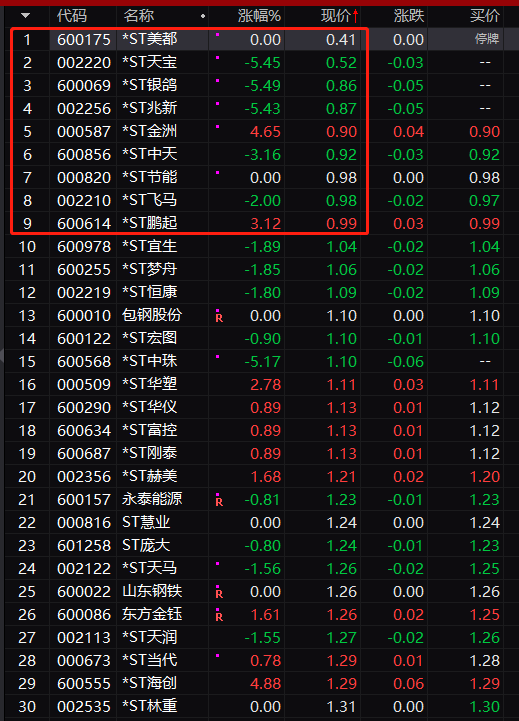Click row number 13

pyautogui.click(x=27, y=315)
